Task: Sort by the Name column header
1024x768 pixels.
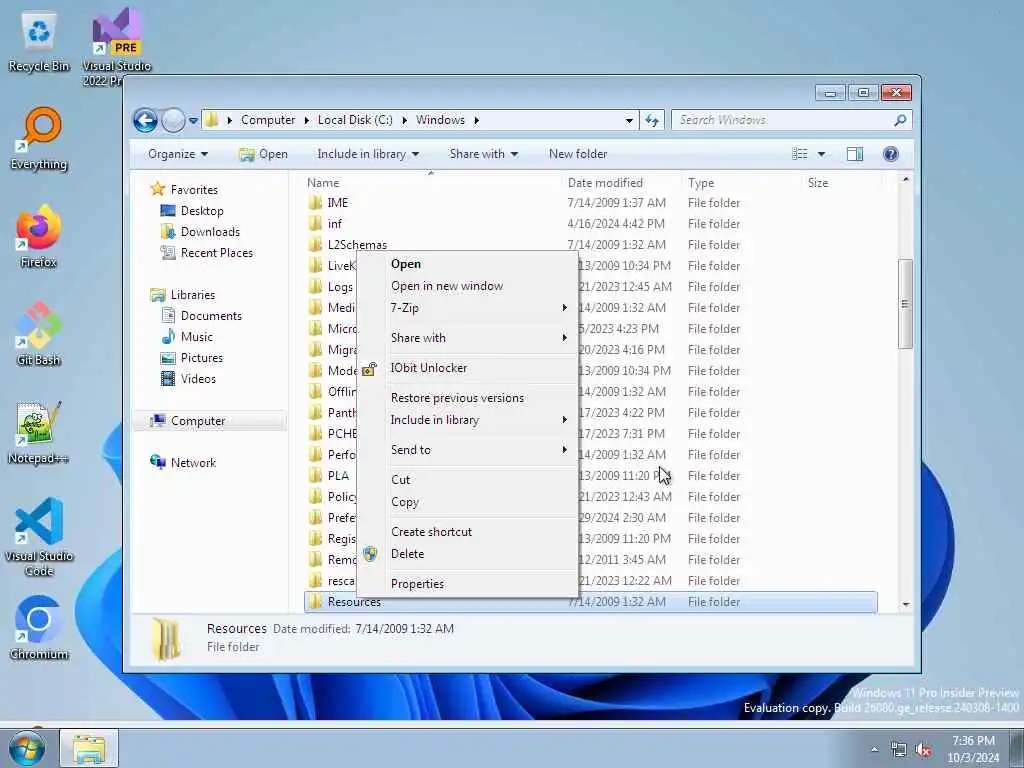Action: click(431, 183)
